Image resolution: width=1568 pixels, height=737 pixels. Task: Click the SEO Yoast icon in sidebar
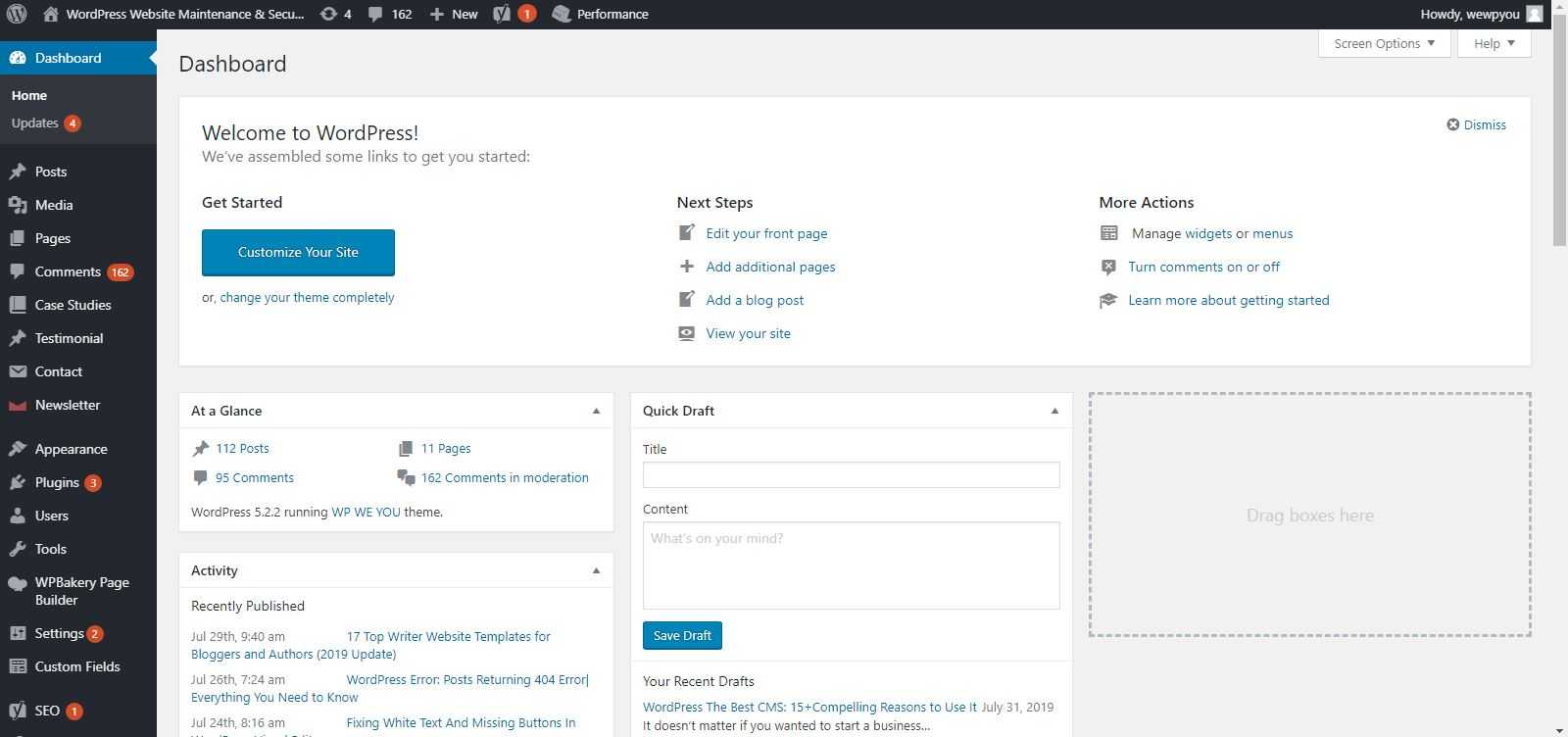pos(18,711)
